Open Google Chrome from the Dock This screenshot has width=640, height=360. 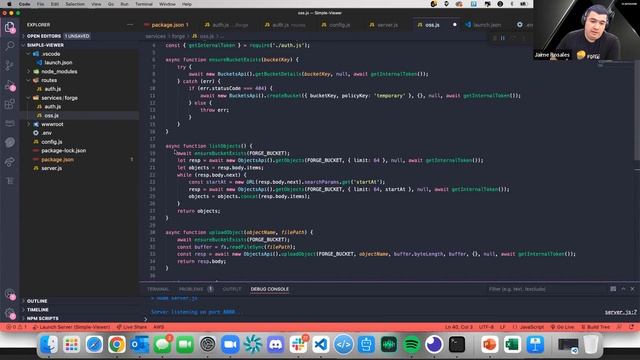tap(117, 344)
